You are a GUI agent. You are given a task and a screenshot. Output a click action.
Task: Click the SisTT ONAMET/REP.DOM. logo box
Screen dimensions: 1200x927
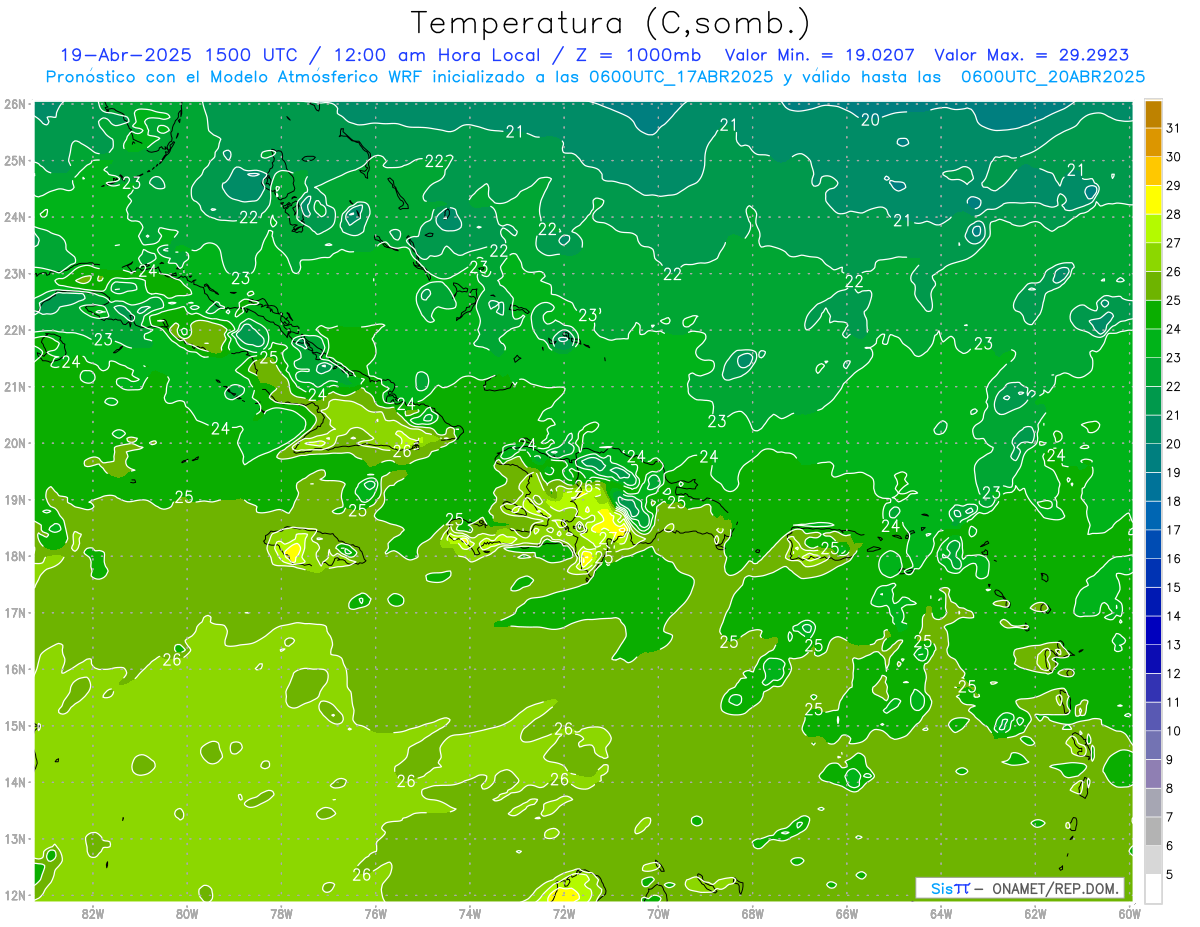[1020, 888]
